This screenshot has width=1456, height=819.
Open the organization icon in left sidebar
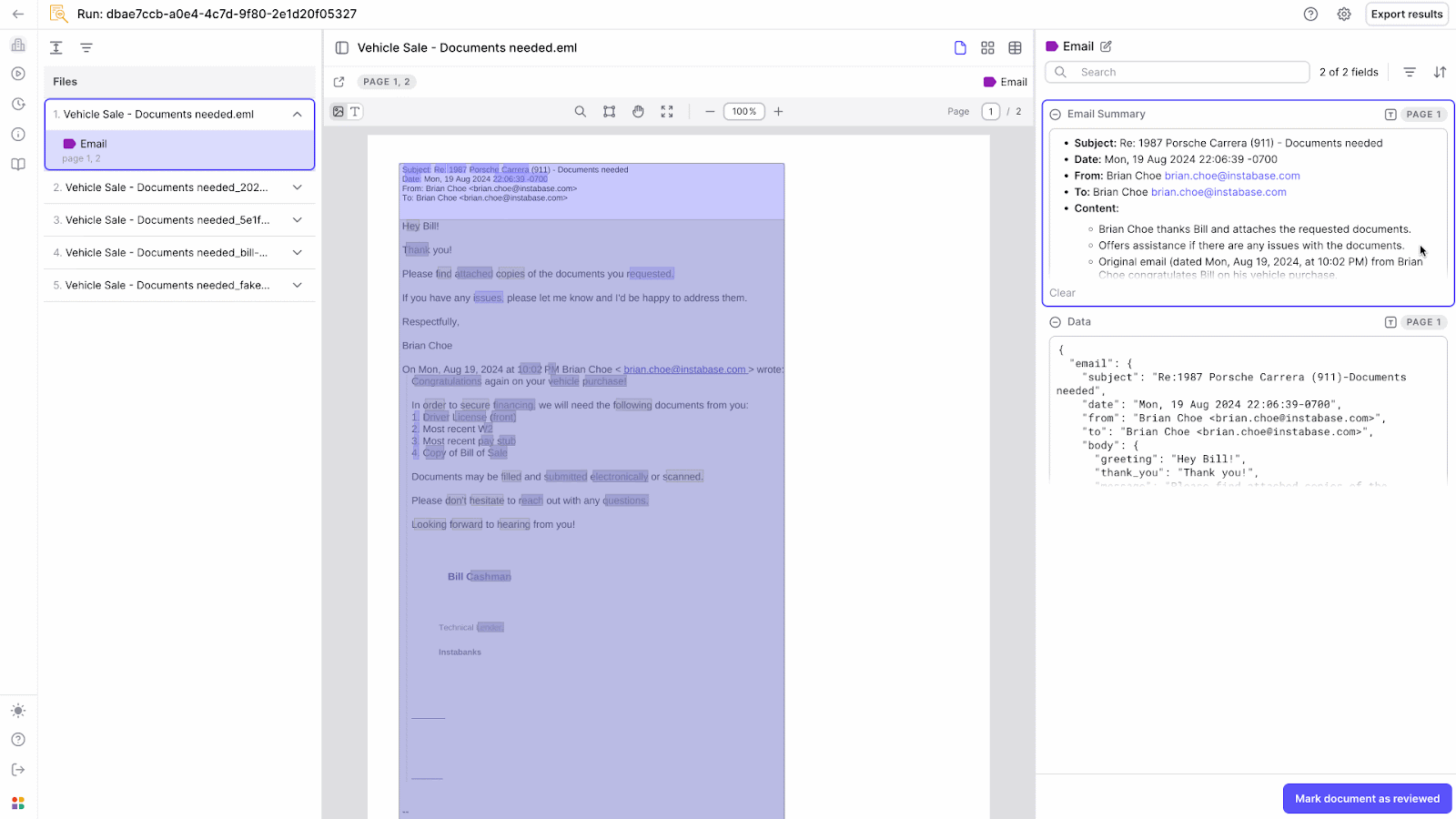[18, 45]
